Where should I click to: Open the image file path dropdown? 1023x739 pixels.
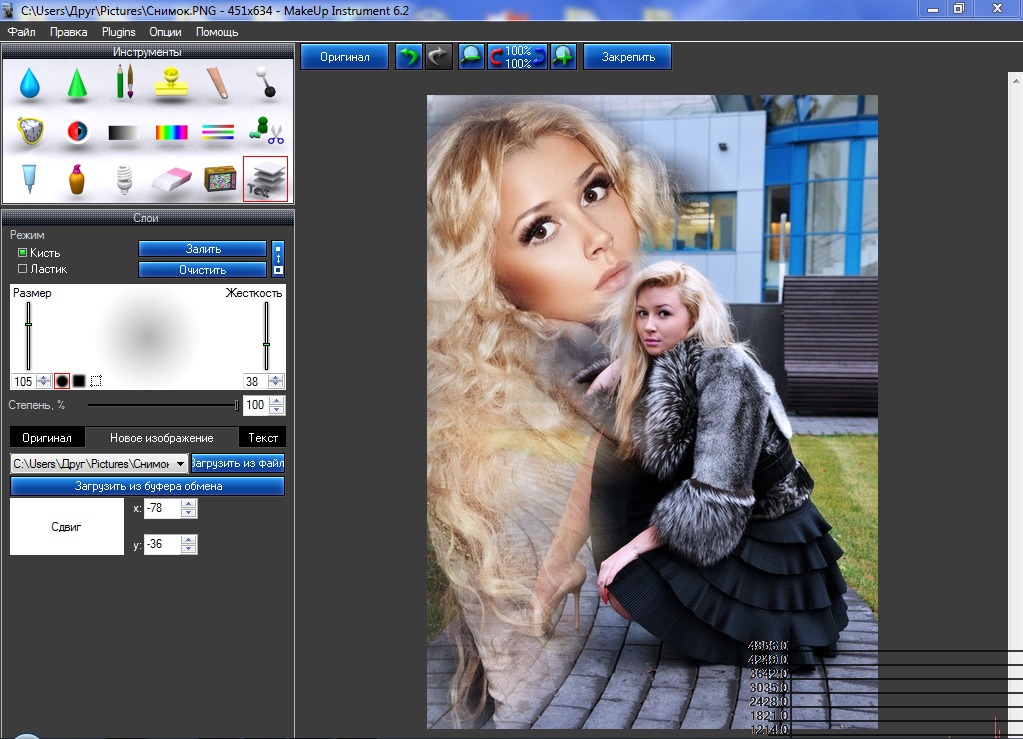point(180,463)
